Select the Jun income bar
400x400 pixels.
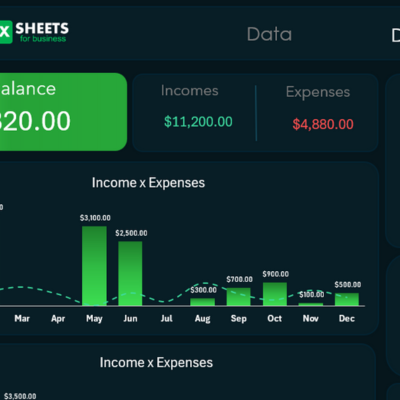point(130,274)
